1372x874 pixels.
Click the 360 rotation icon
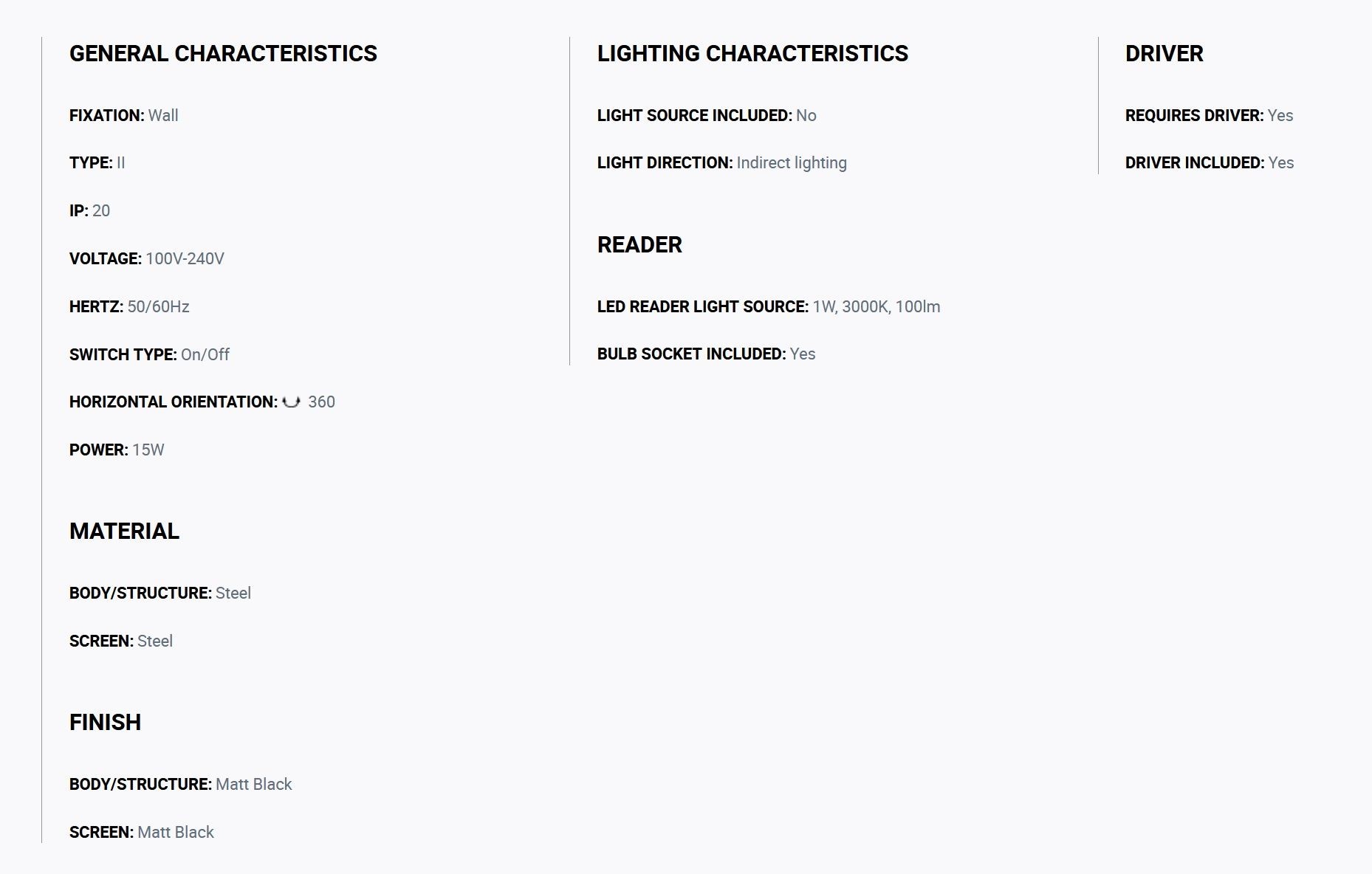click(x=292, y=402)
